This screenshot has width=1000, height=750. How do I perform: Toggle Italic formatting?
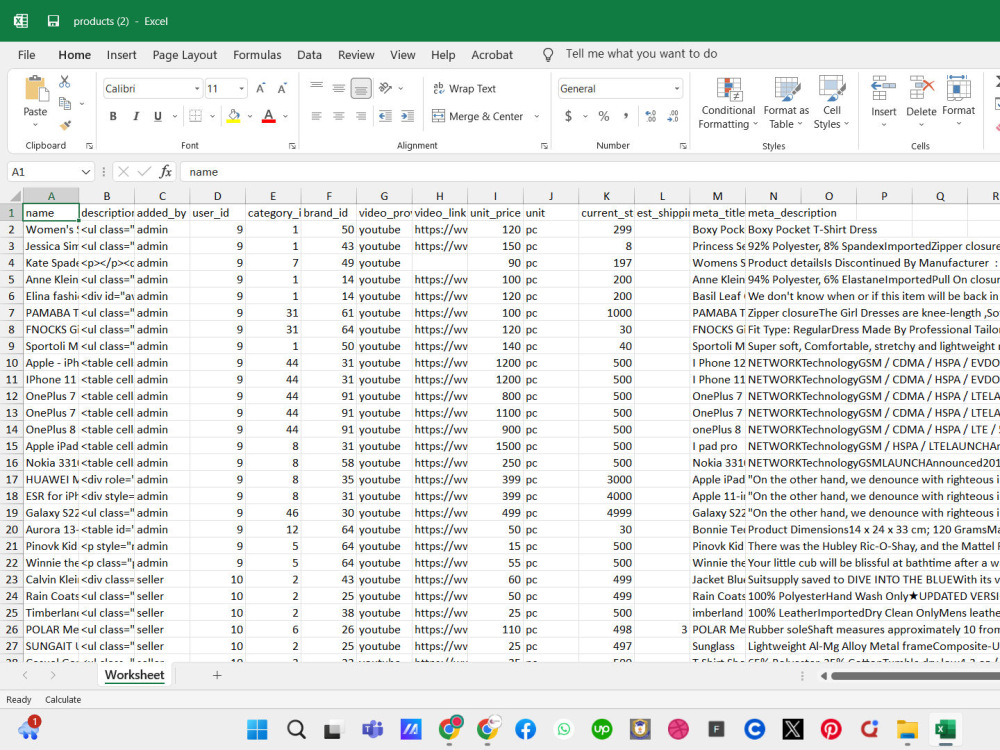135,116
